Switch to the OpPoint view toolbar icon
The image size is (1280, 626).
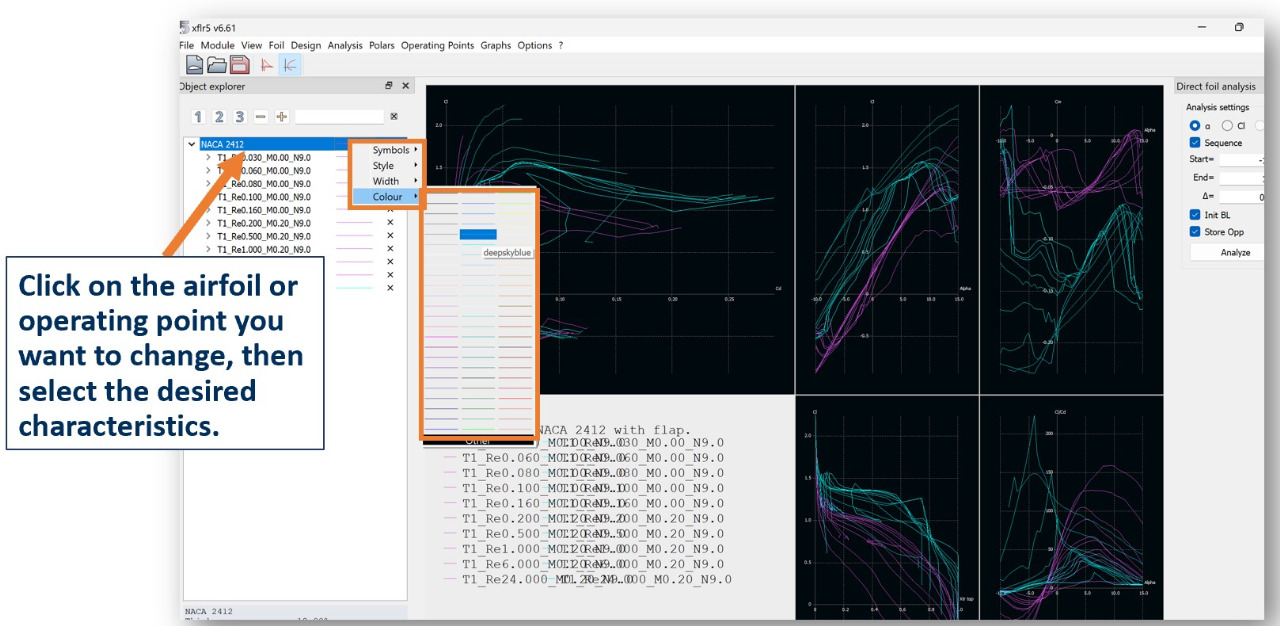pyautogui.click(x=267, y=65)
